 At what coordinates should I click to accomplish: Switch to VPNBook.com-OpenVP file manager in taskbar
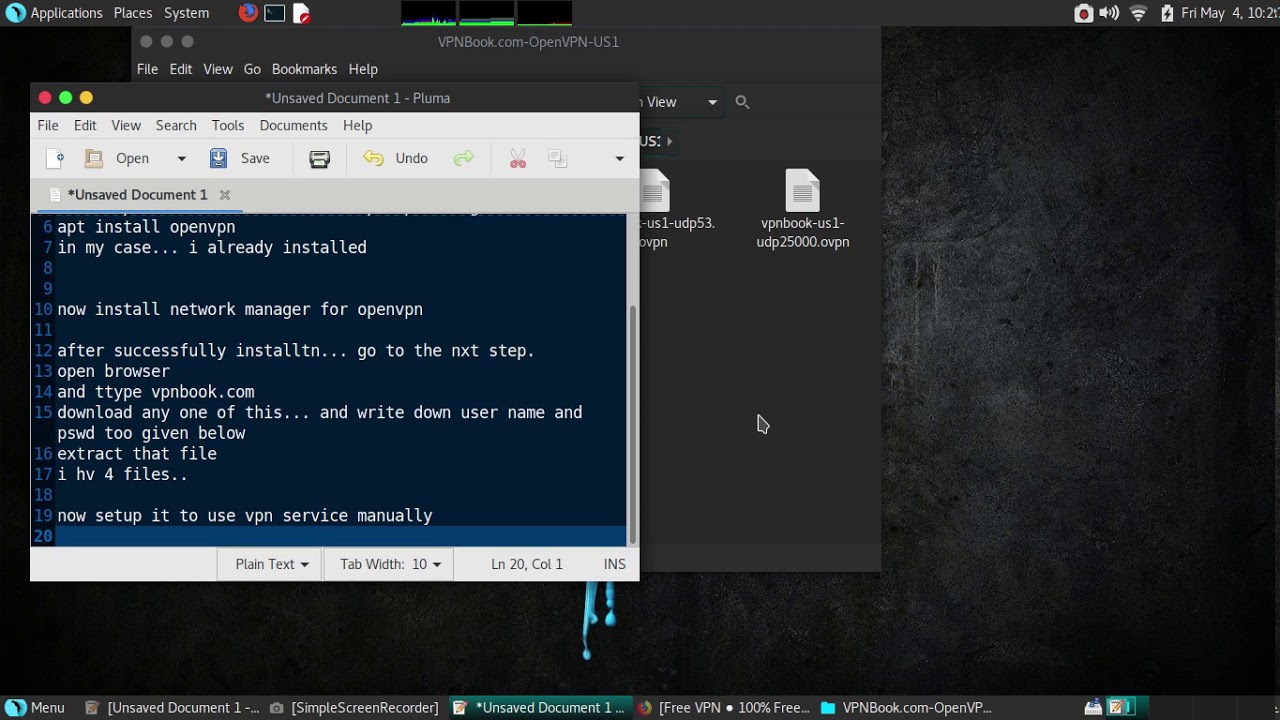(x=906, y=708)
